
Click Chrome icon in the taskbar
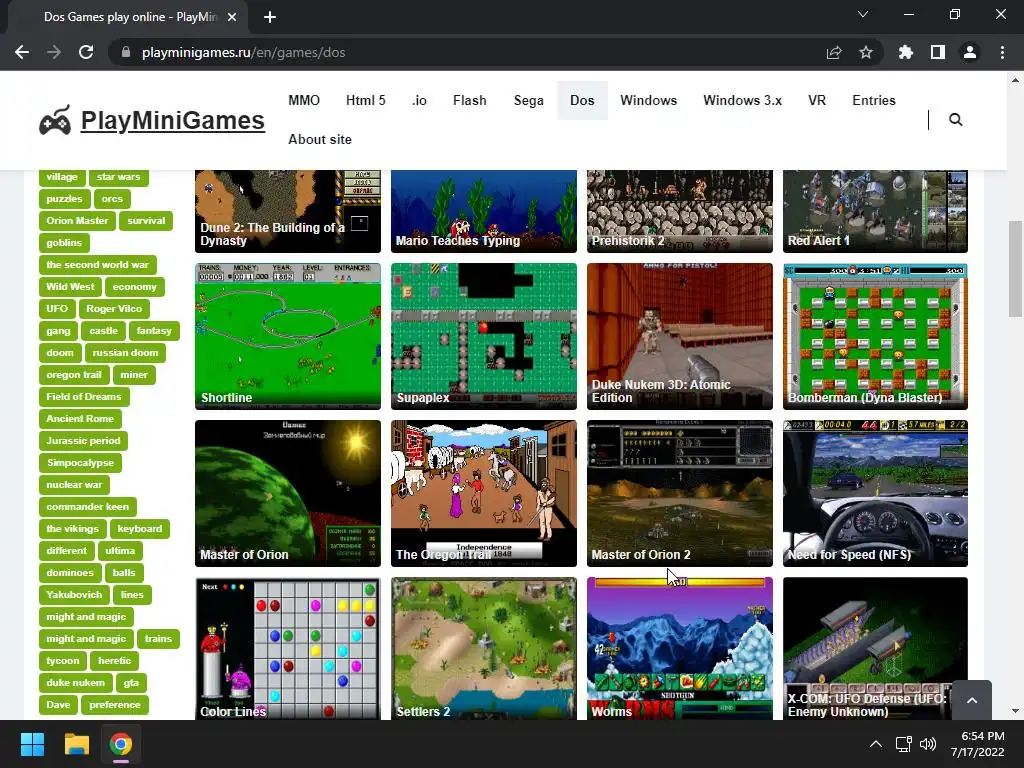121,744
